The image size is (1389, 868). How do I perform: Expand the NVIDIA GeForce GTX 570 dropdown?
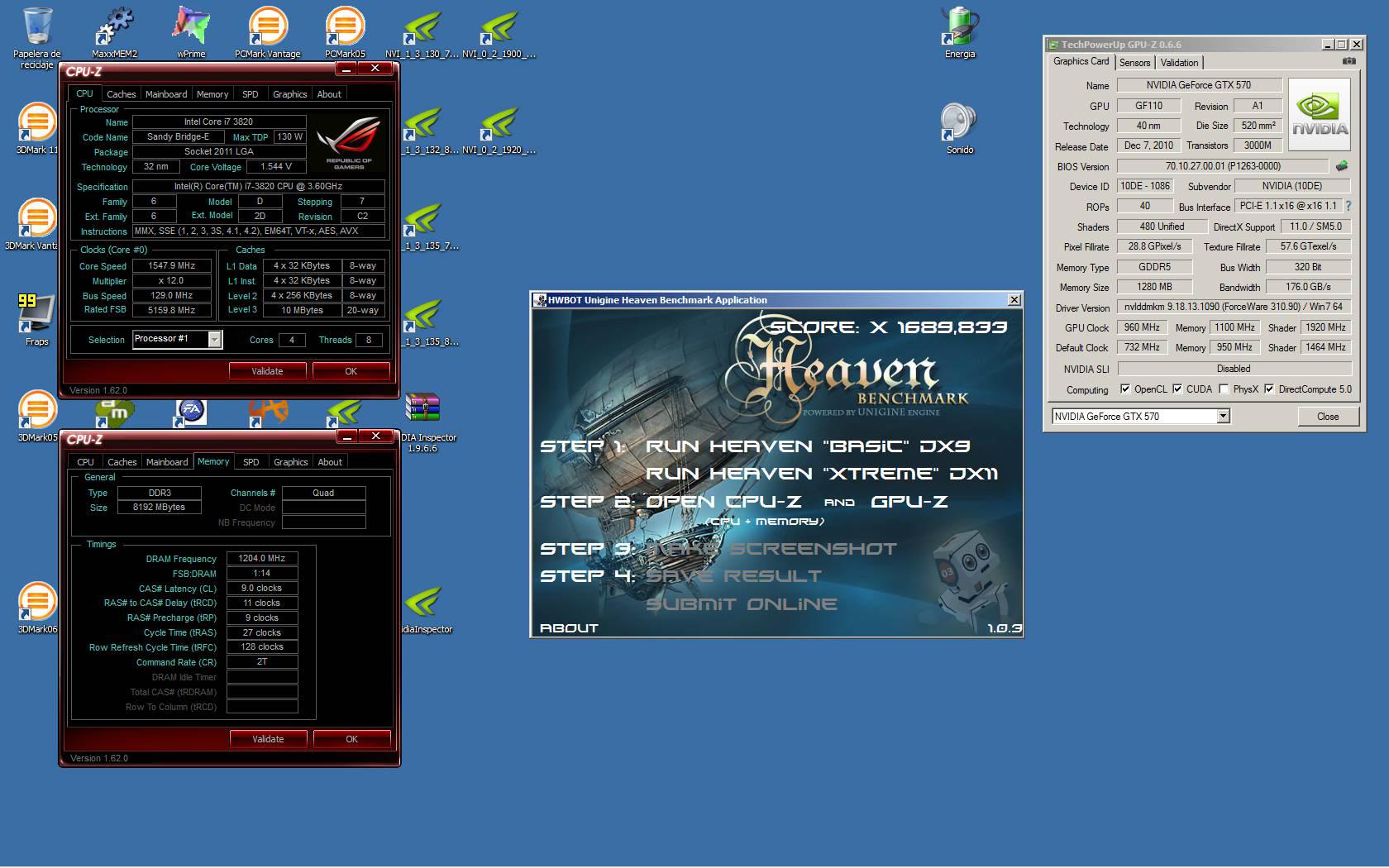1223,417
